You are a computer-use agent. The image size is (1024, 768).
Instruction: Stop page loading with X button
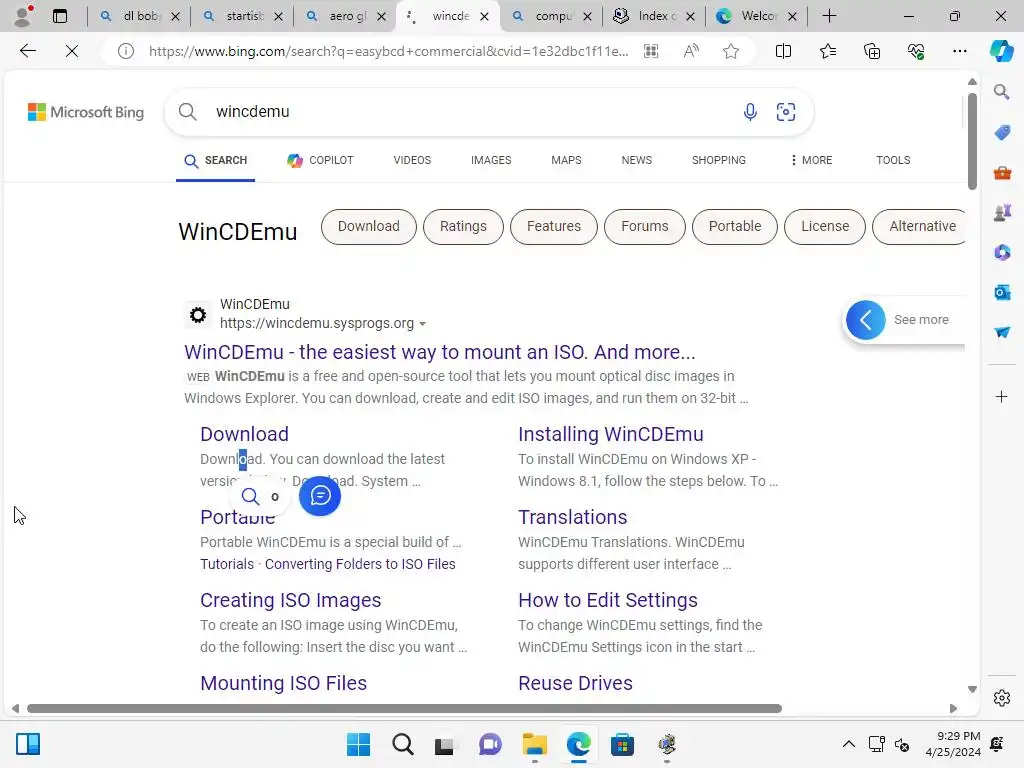pos(72,51)
